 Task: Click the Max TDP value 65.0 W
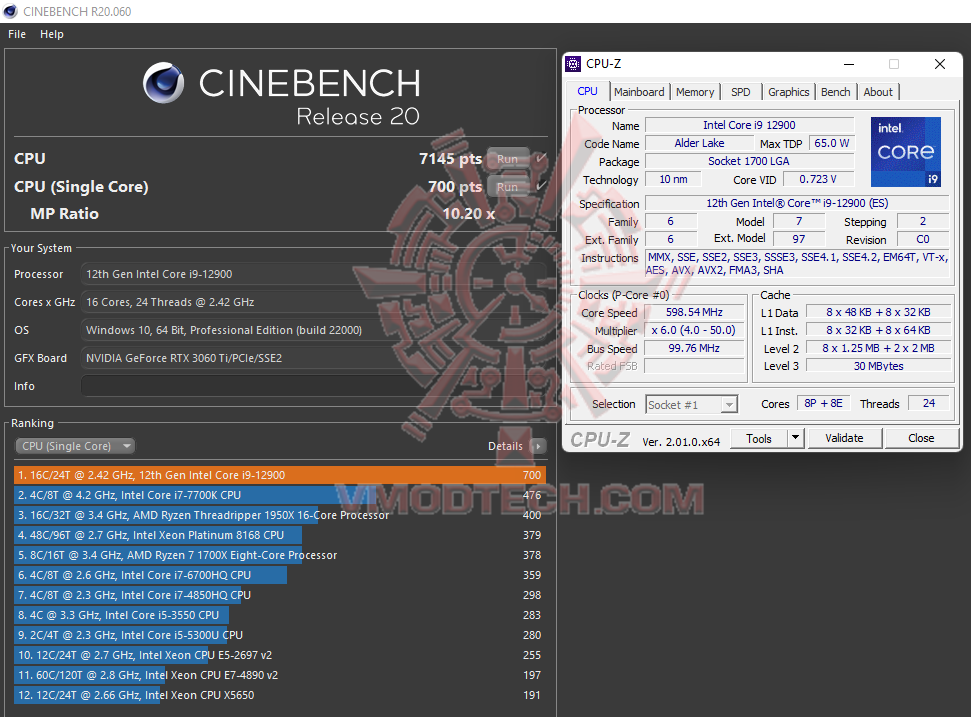pos(832,143)
